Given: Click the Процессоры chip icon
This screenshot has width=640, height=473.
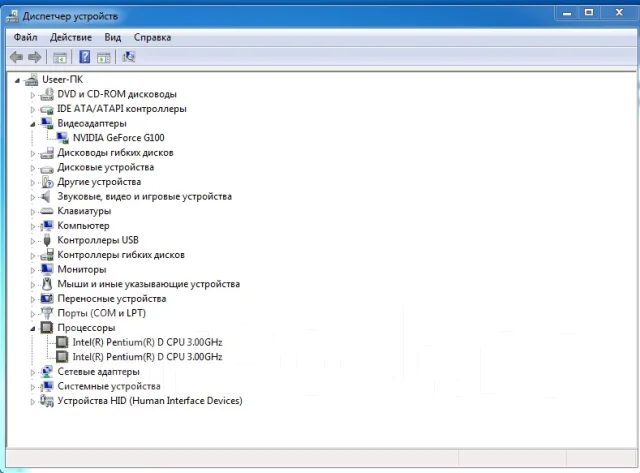Looking at the screenshot, I should pos(47,328).
